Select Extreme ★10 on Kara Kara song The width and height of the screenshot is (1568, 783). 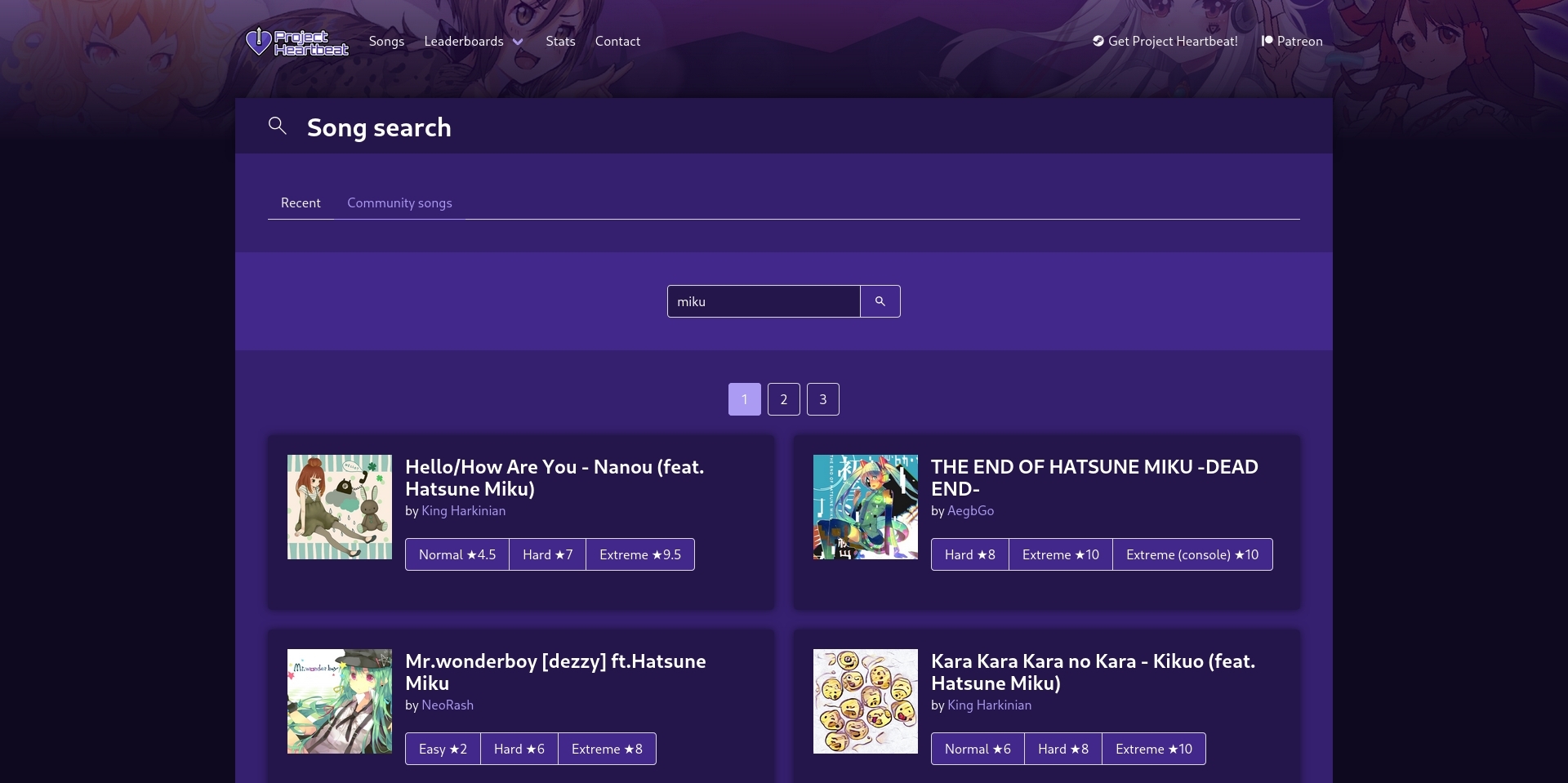(x=1154, y=749)
